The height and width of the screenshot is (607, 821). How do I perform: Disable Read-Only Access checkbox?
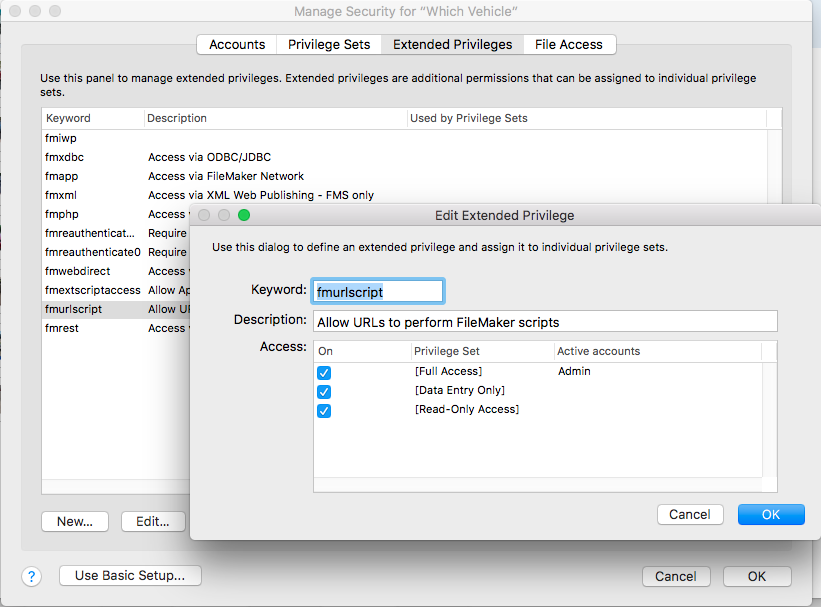coord(324,410)
